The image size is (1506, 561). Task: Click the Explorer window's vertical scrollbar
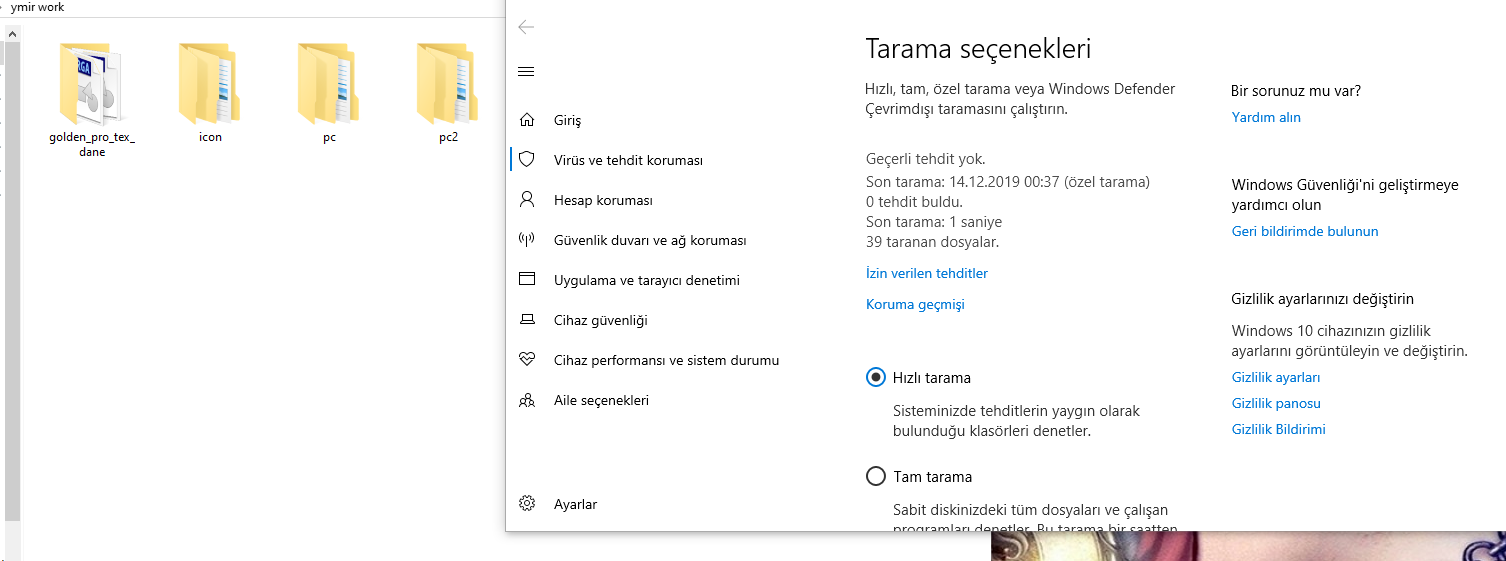(x=12, y=280)
